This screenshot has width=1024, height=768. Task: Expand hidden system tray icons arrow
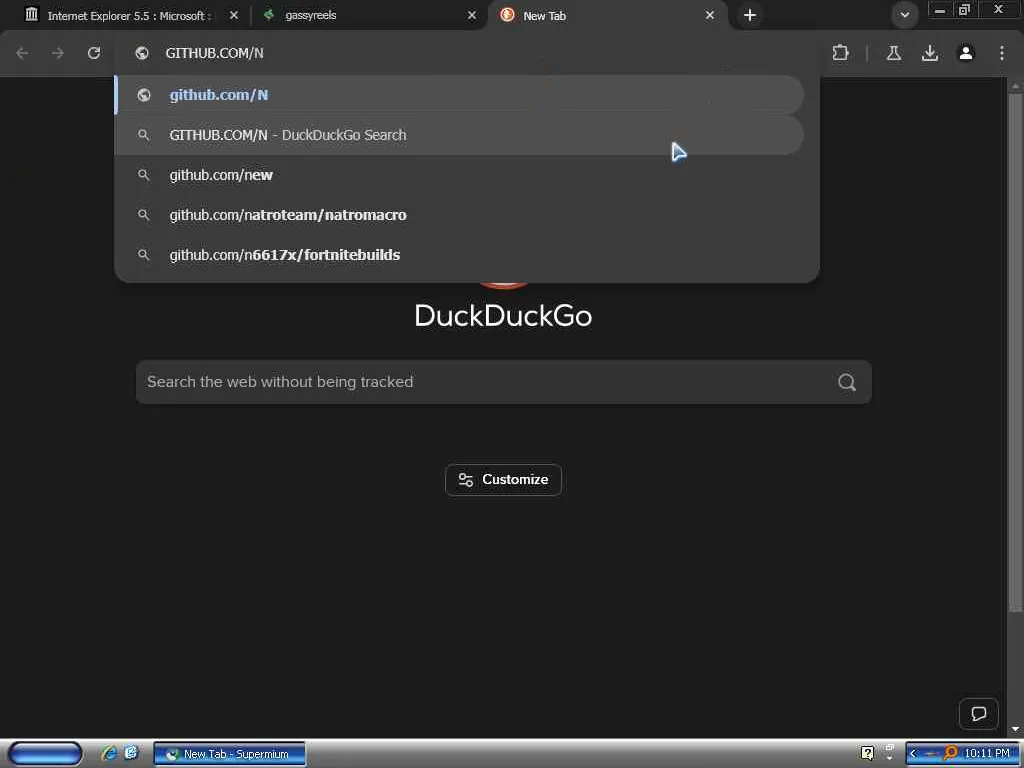coord(913,754)
